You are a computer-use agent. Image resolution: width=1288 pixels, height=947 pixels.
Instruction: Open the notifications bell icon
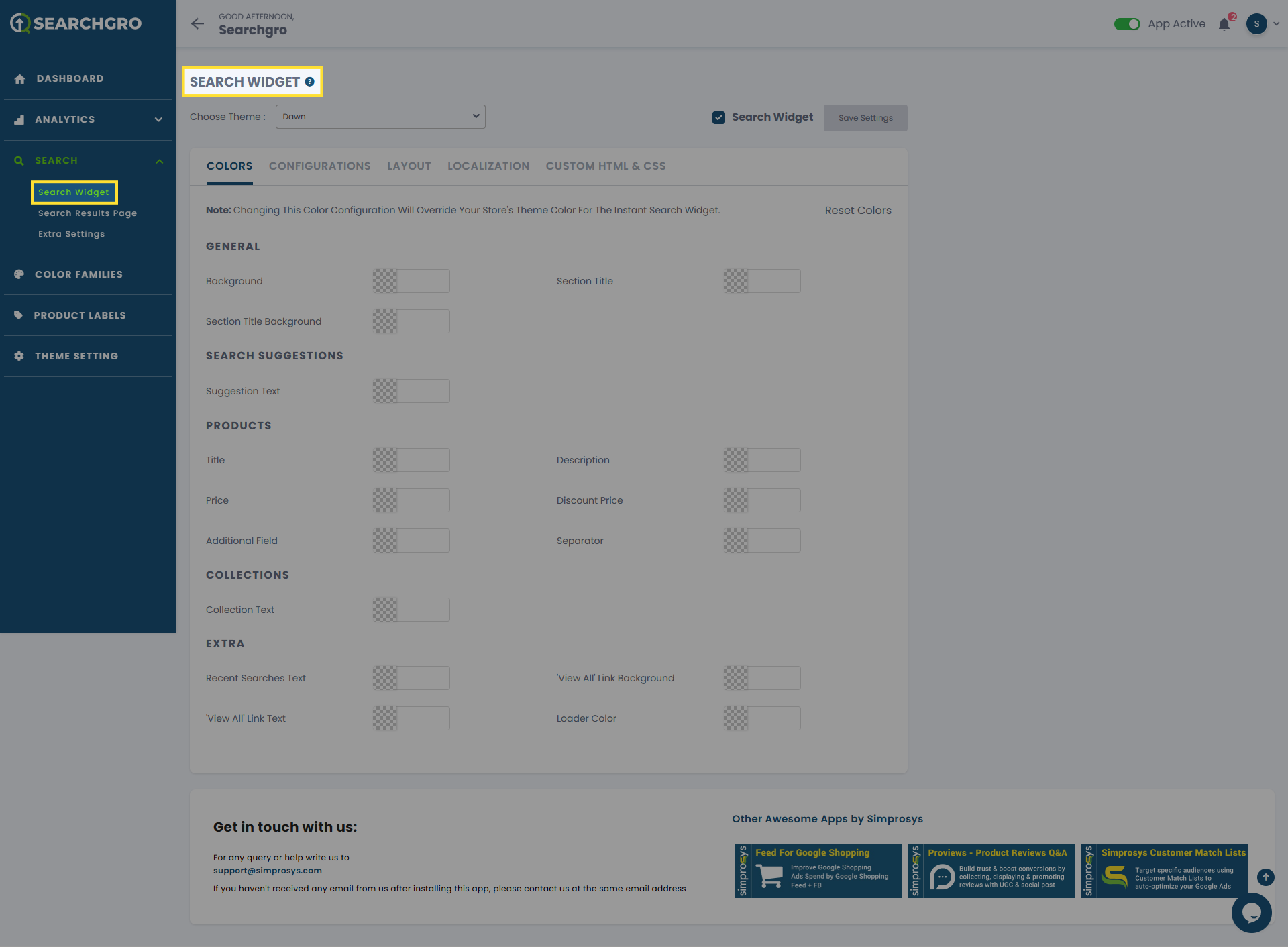[x=1224, y=25]
